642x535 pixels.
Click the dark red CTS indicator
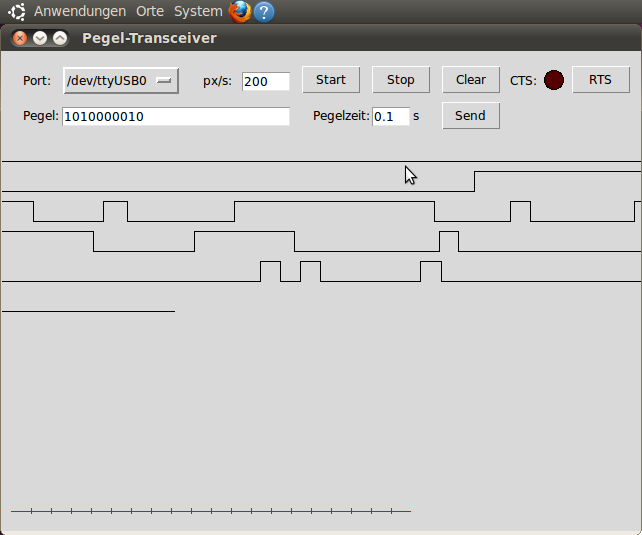pos(554,80)
